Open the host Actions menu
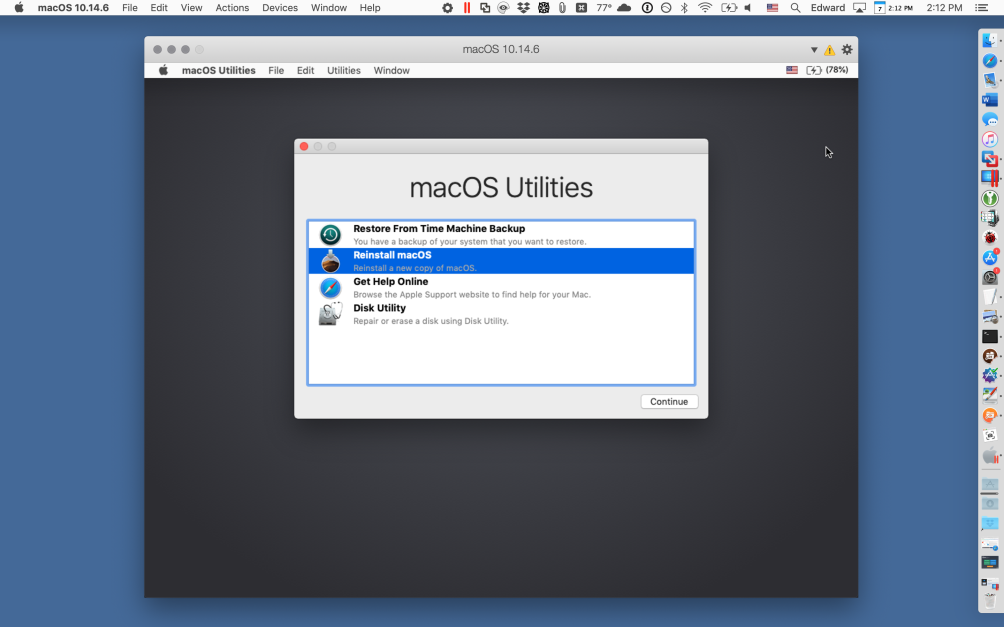 (232, 8)
